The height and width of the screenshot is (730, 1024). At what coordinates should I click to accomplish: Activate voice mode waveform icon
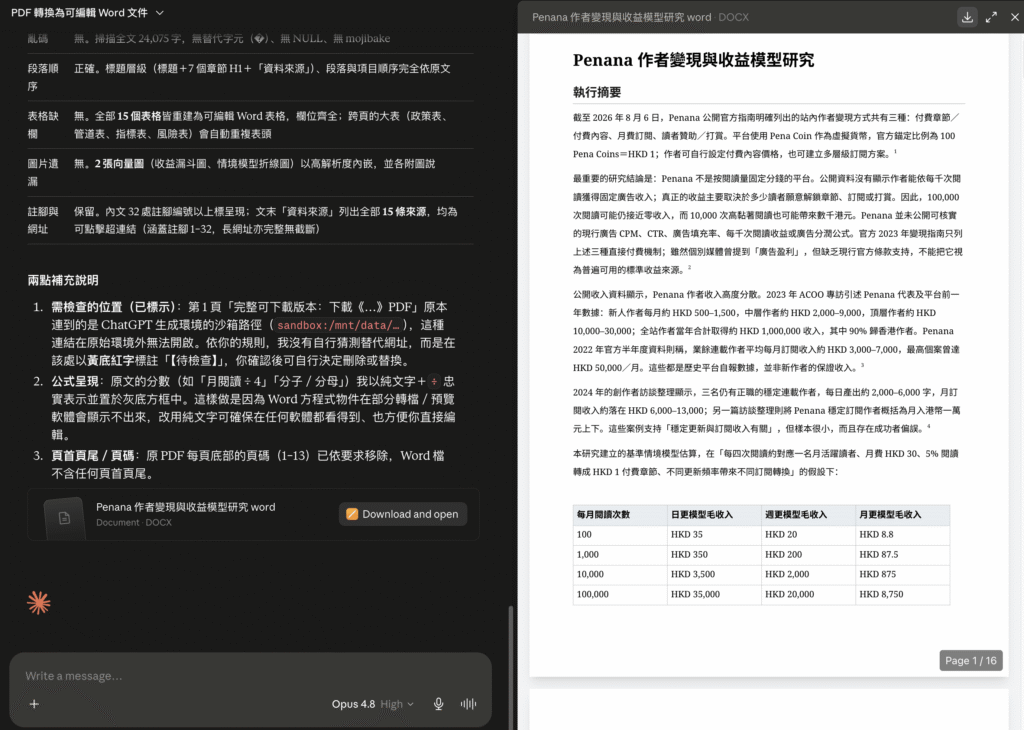coord(468,704)
